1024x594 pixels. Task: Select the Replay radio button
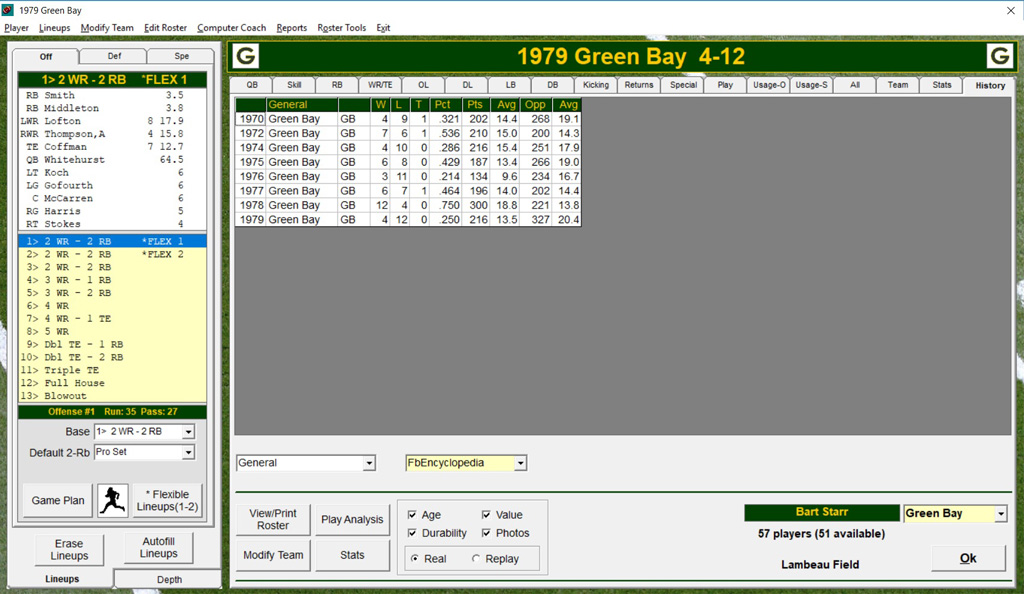(476, 559)
